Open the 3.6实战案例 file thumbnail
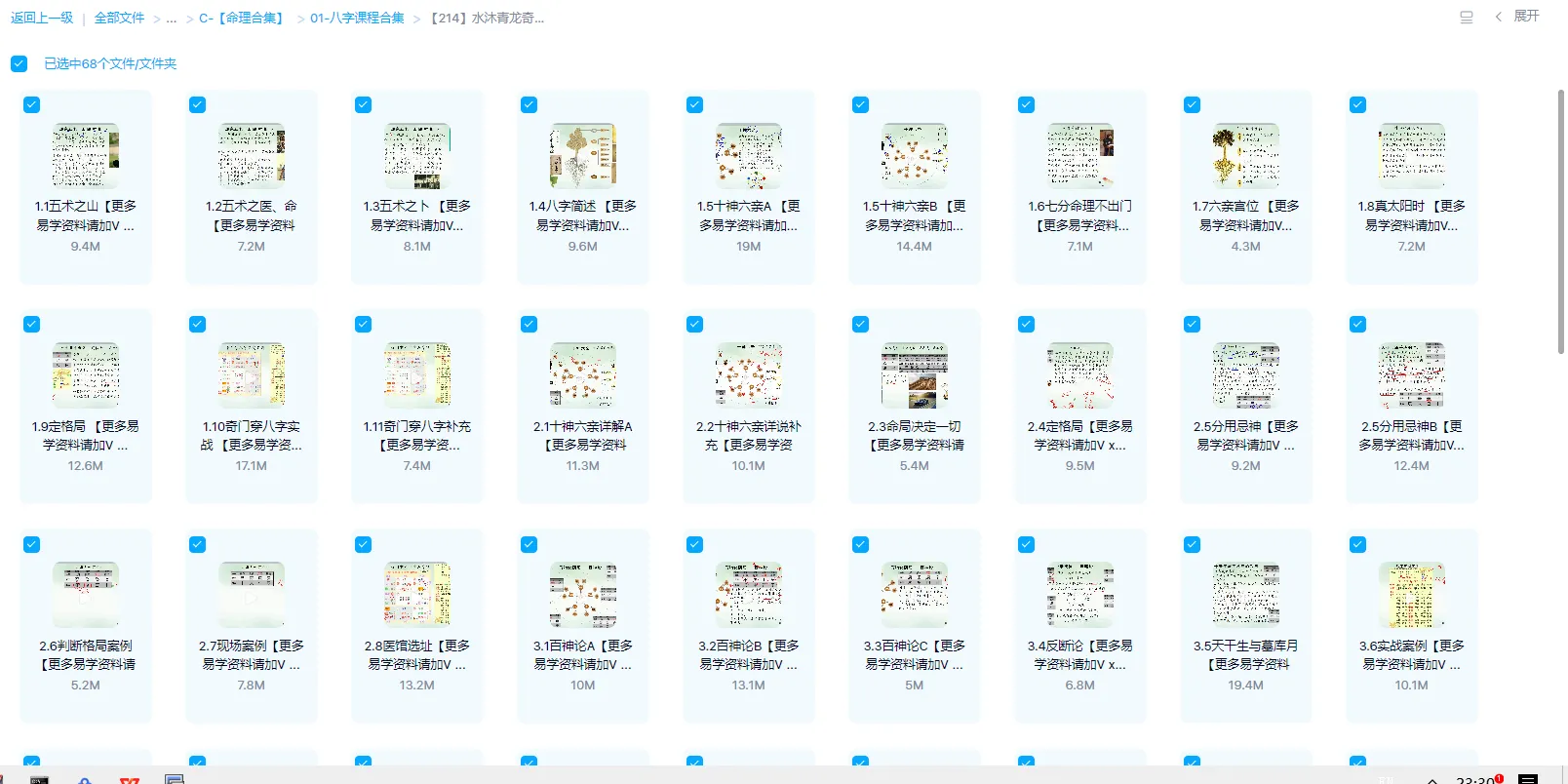1568x784 pixels. click(1411, 595)
